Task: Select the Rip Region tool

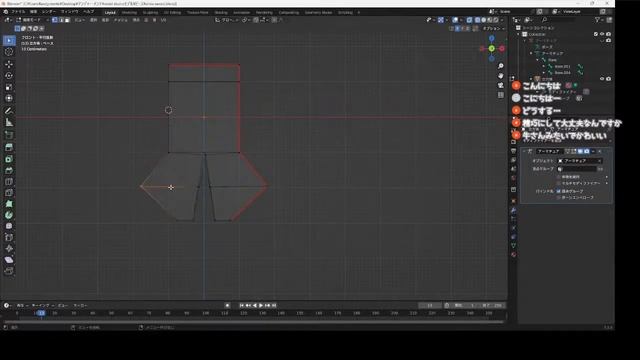Action: coord(9,271)
